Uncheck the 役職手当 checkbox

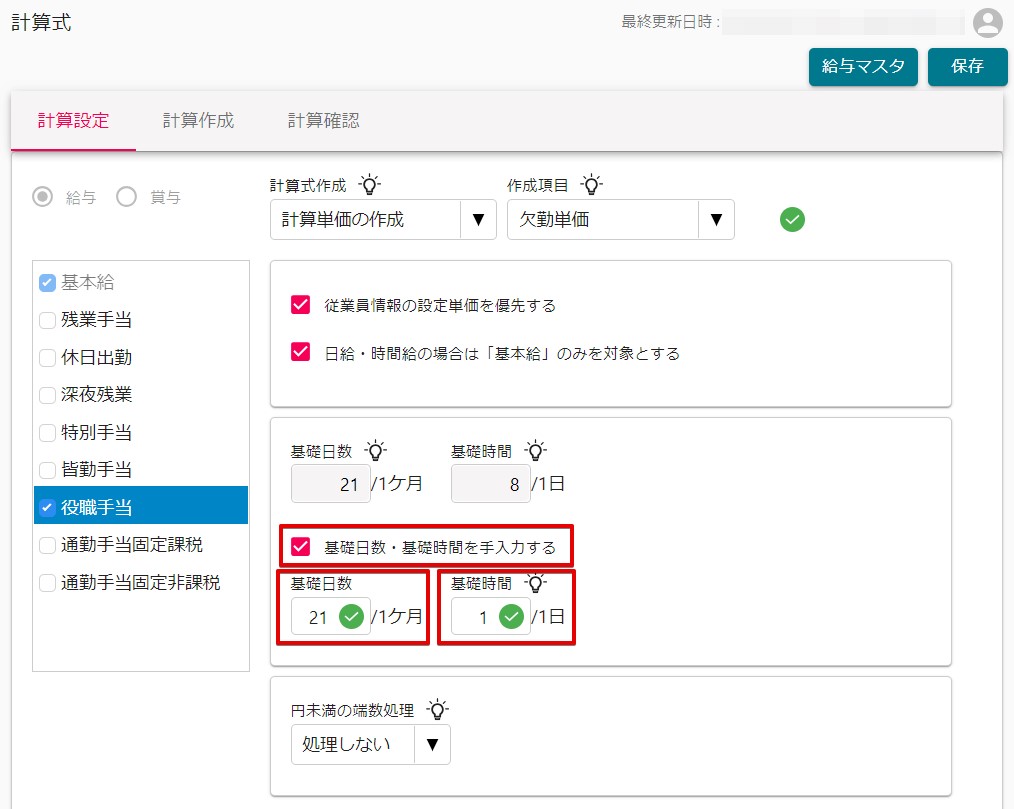tap(47, 508)
